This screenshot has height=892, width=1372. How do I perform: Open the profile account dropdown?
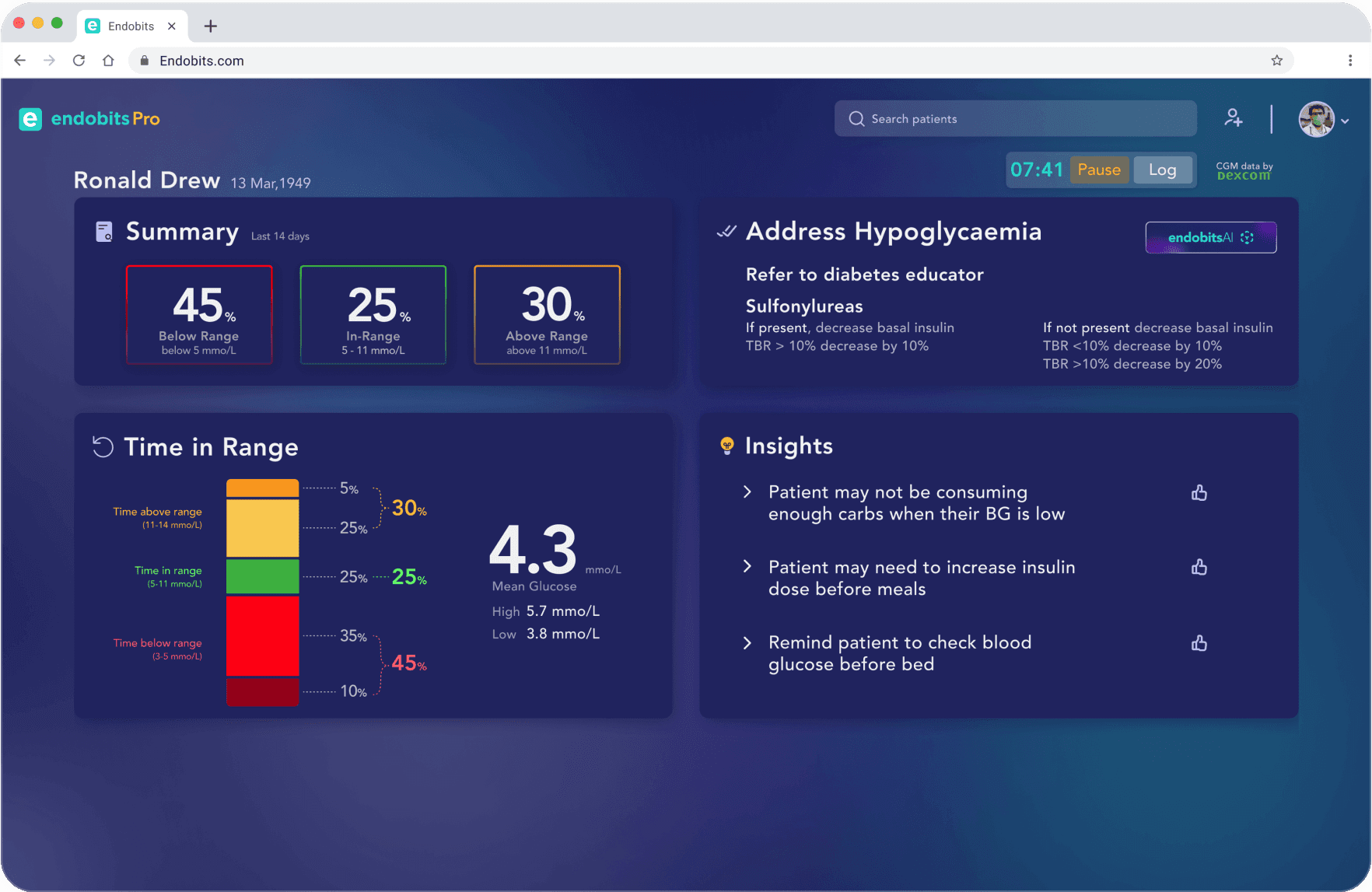point(1346,121)
